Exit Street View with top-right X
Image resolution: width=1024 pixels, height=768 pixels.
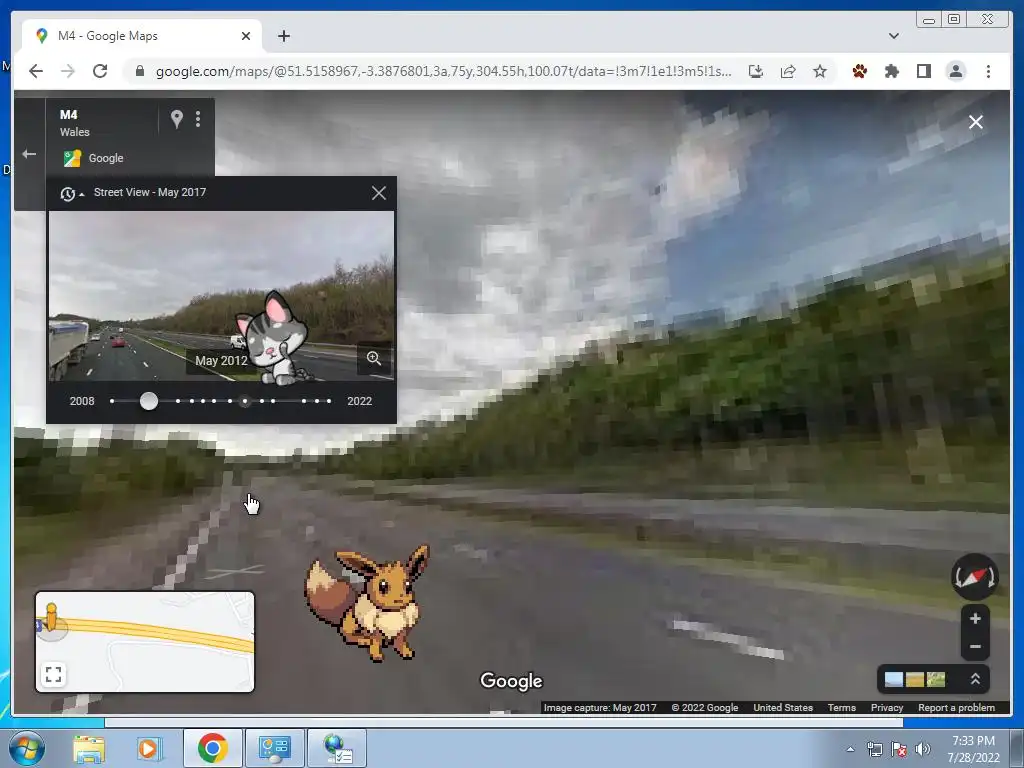click(976, 122)
